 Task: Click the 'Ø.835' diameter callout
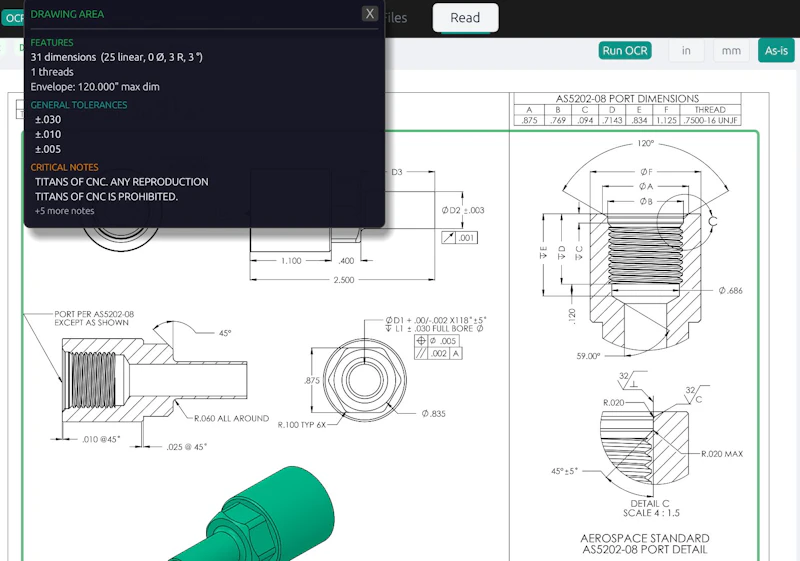[433, 414]
